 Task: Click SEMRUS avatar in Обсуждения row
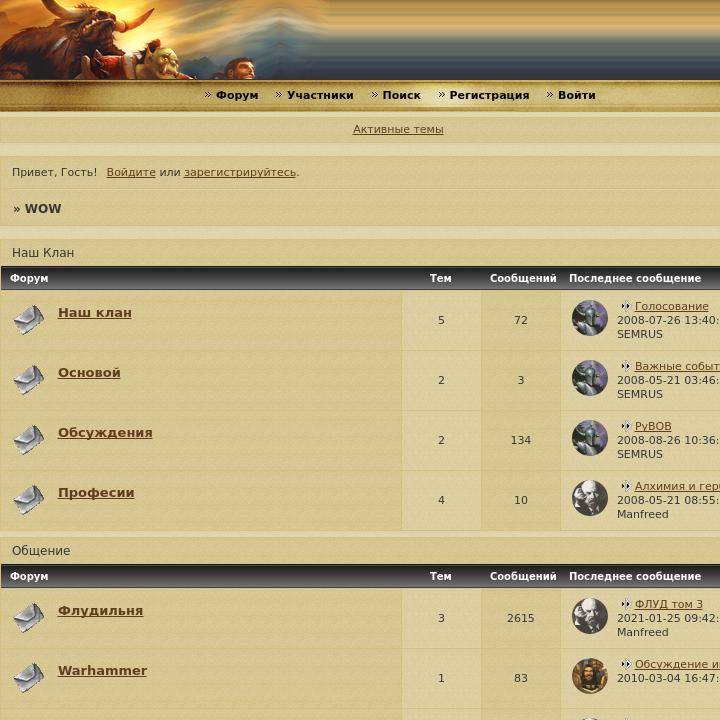click(590, 438)
